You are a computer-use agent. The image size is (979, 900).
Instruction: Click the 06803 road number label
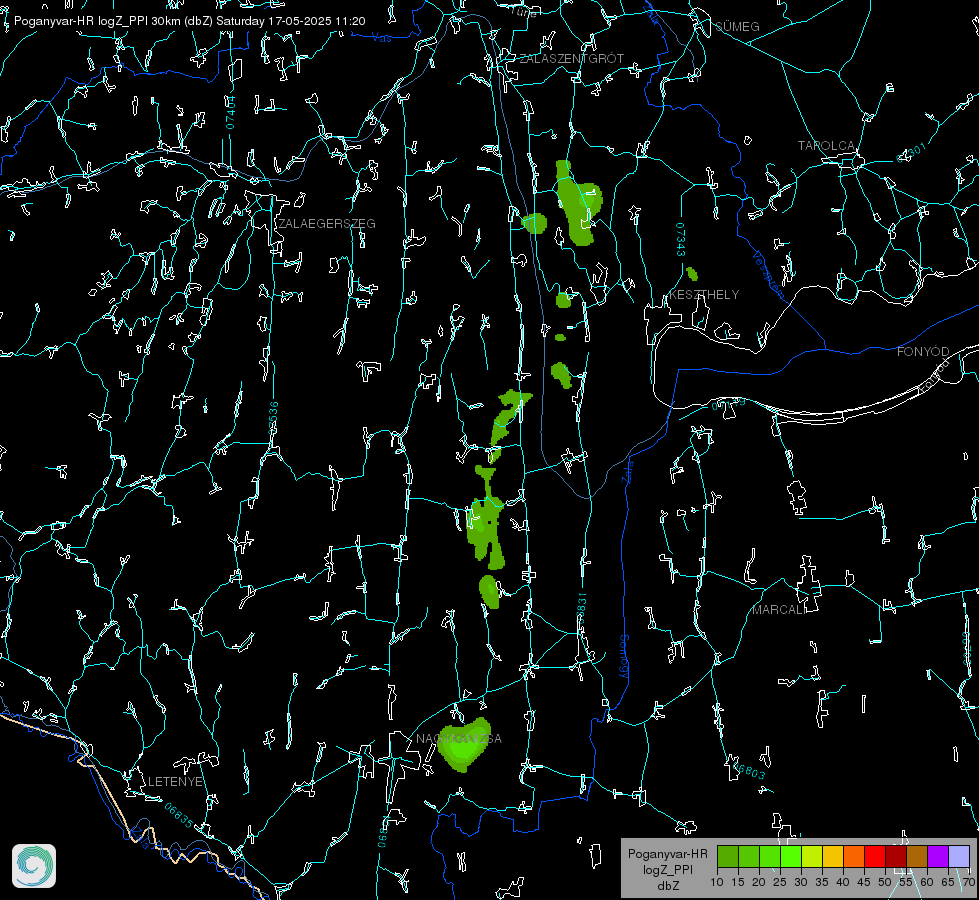(748, 769)
